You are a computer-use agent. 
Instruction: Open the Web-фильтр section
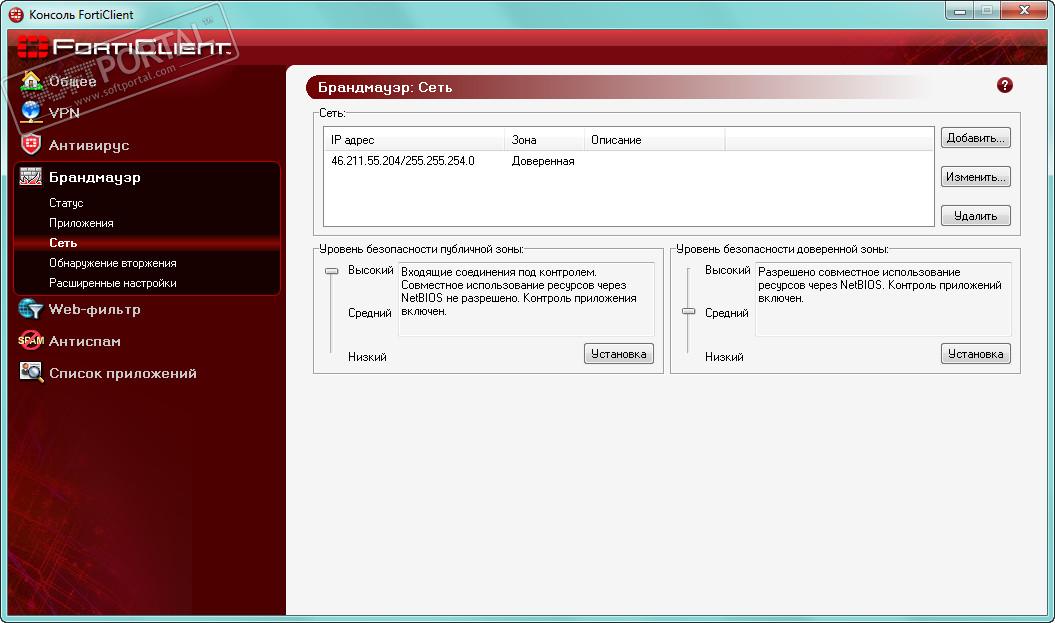click(95, 309)
